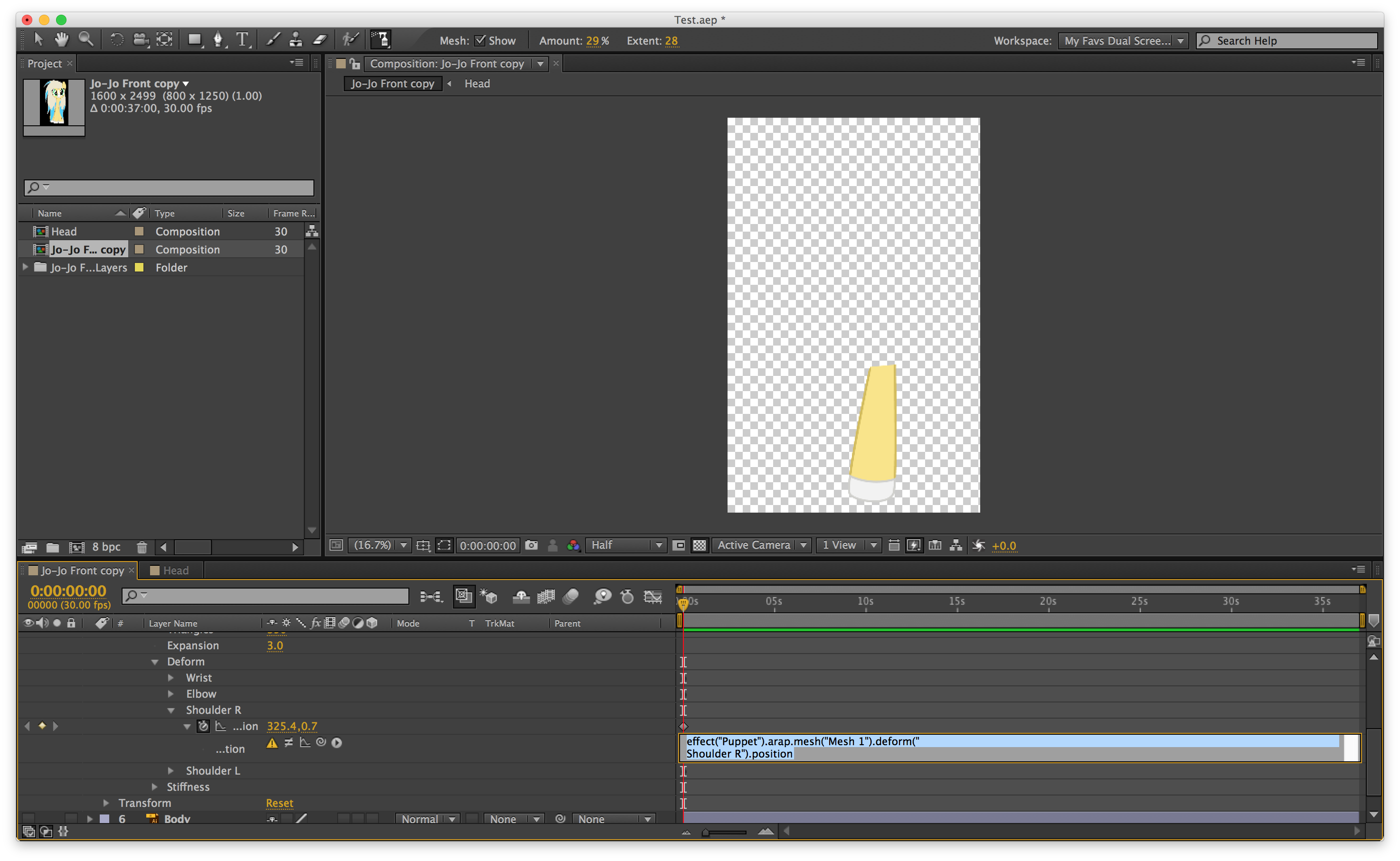Click the Extent value of 28
1400x861 pixels.
tap(671, 40)
